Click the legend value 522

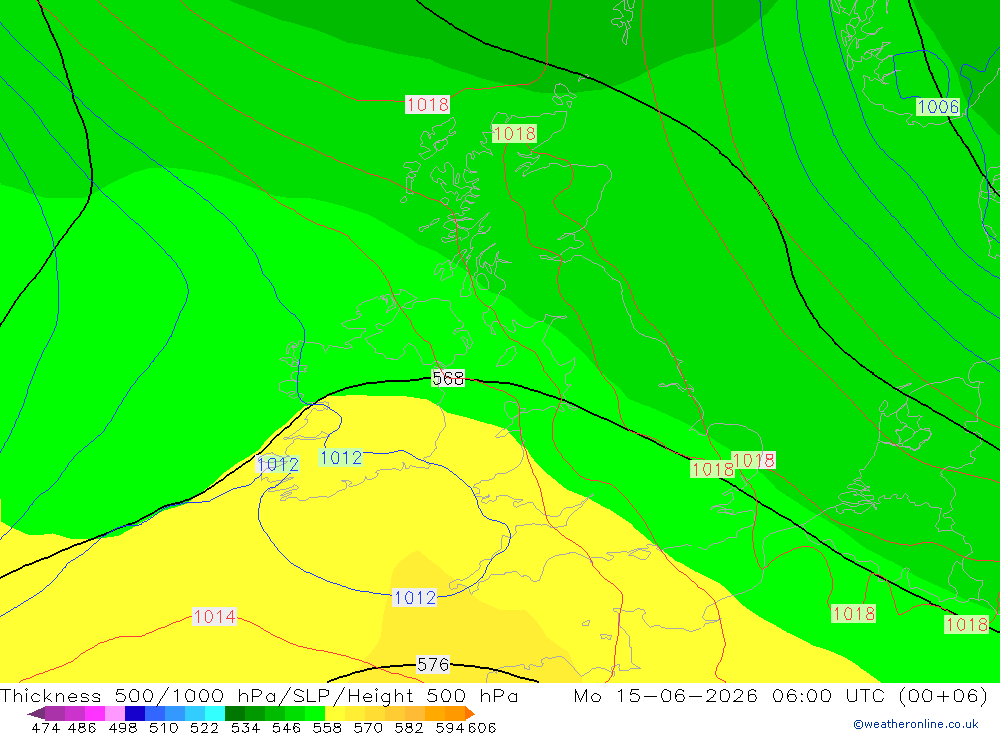204,727
